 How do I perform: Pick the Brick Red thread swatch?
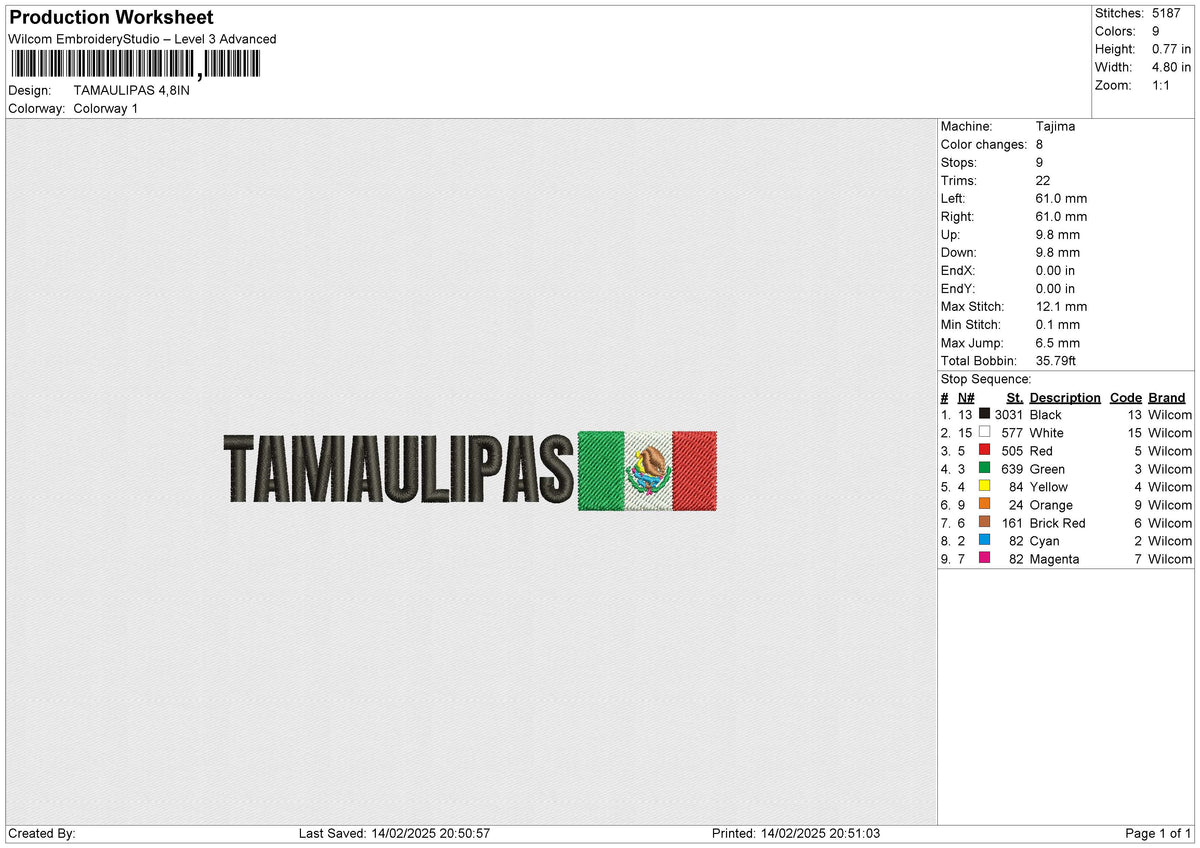(x=985, y=522)
